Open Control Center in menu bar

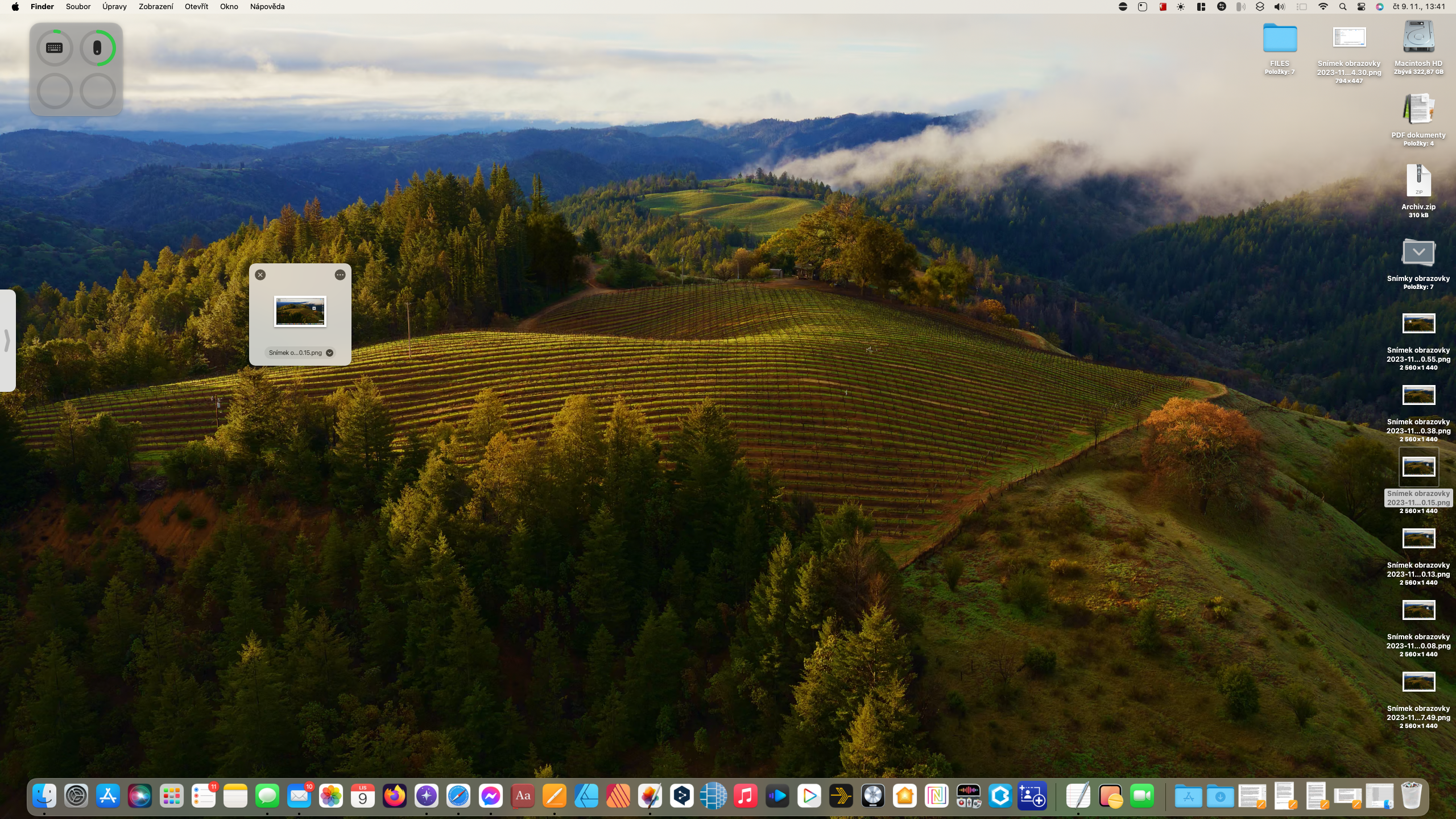click(x=1361, y=7)
